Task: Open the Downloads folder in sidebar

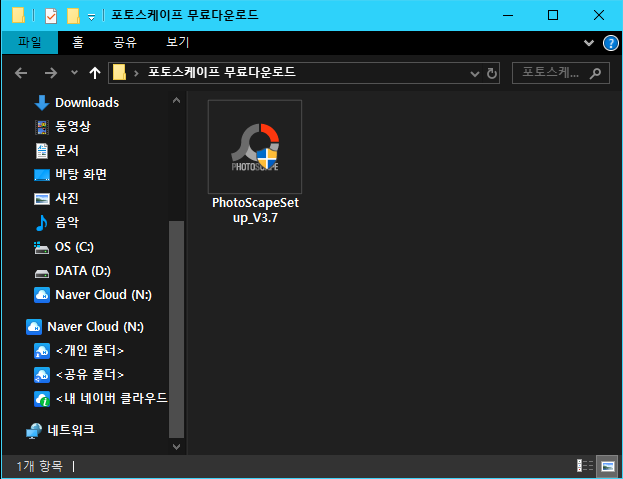Action: pos(87,102)
